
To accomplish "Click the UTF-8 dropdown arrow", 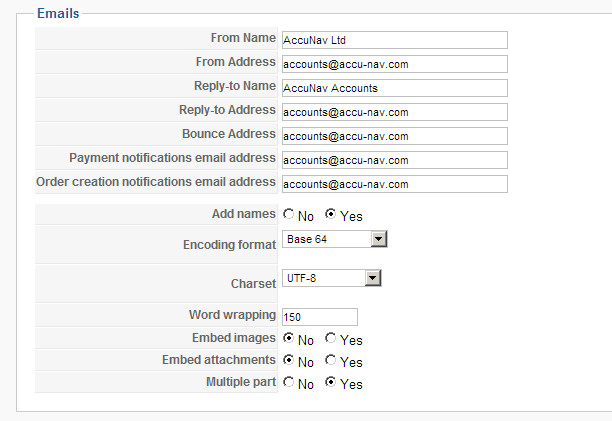I will coord(373,279).
